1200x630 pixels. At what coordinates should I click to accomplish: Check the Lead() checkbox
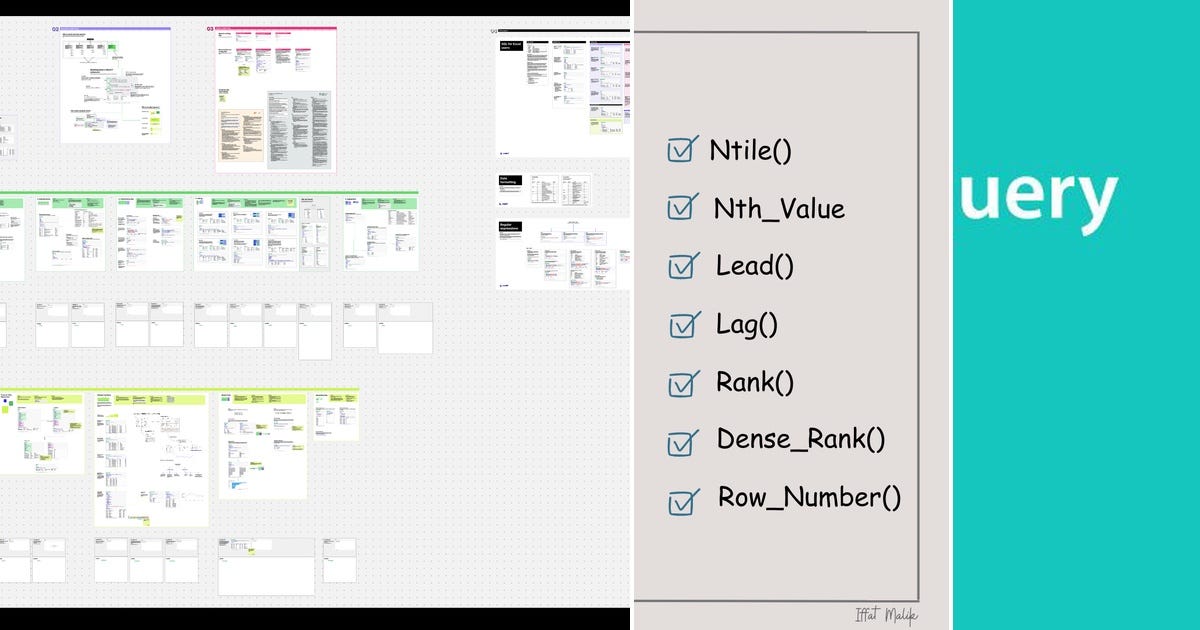684,266
